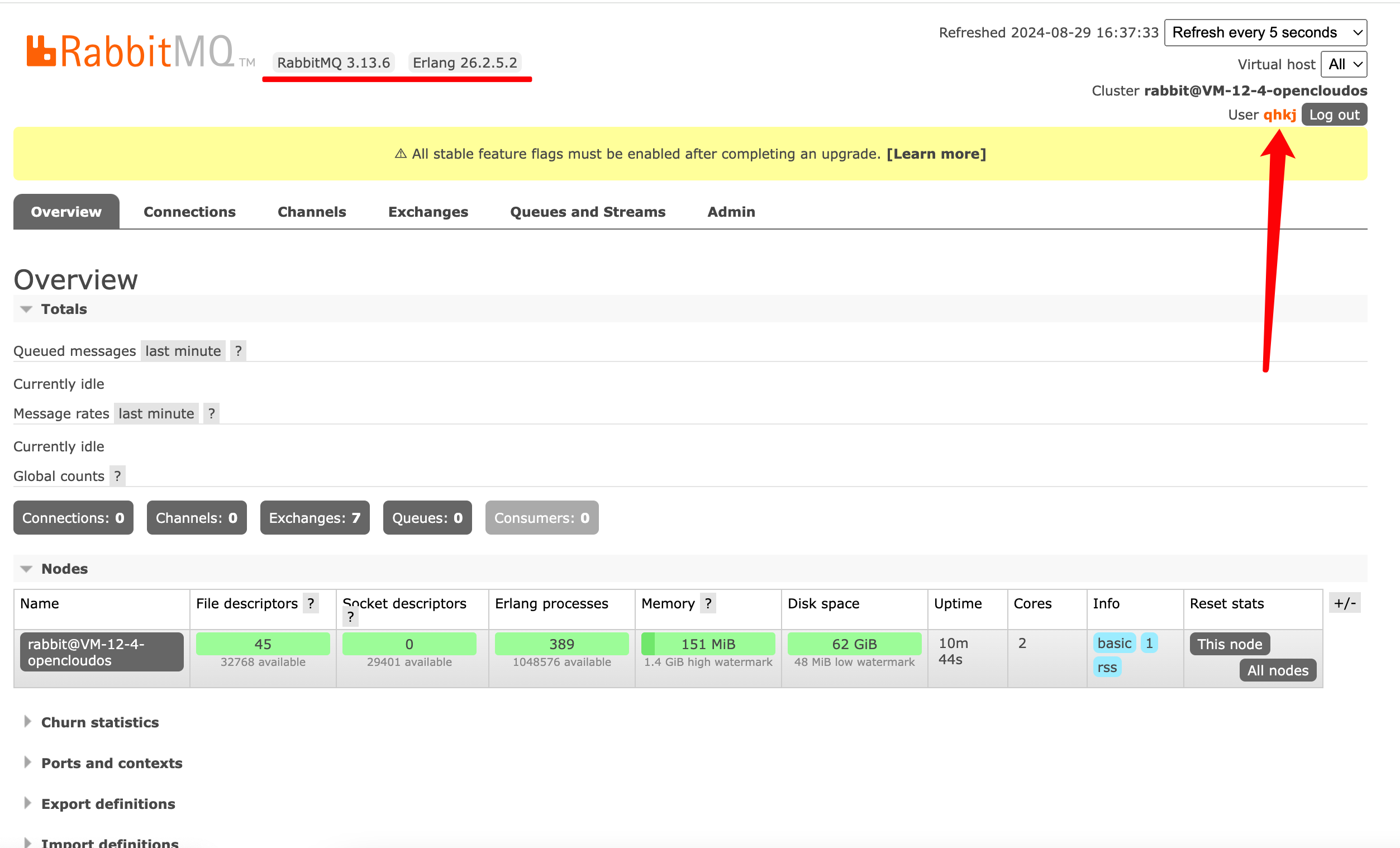Open the Virtual host dropdown

(1344, 64)
